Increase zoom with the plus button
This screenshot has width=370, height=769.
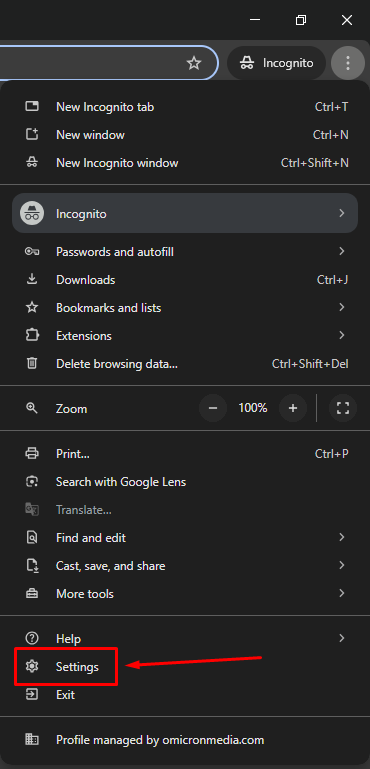[x=293, y=408]
